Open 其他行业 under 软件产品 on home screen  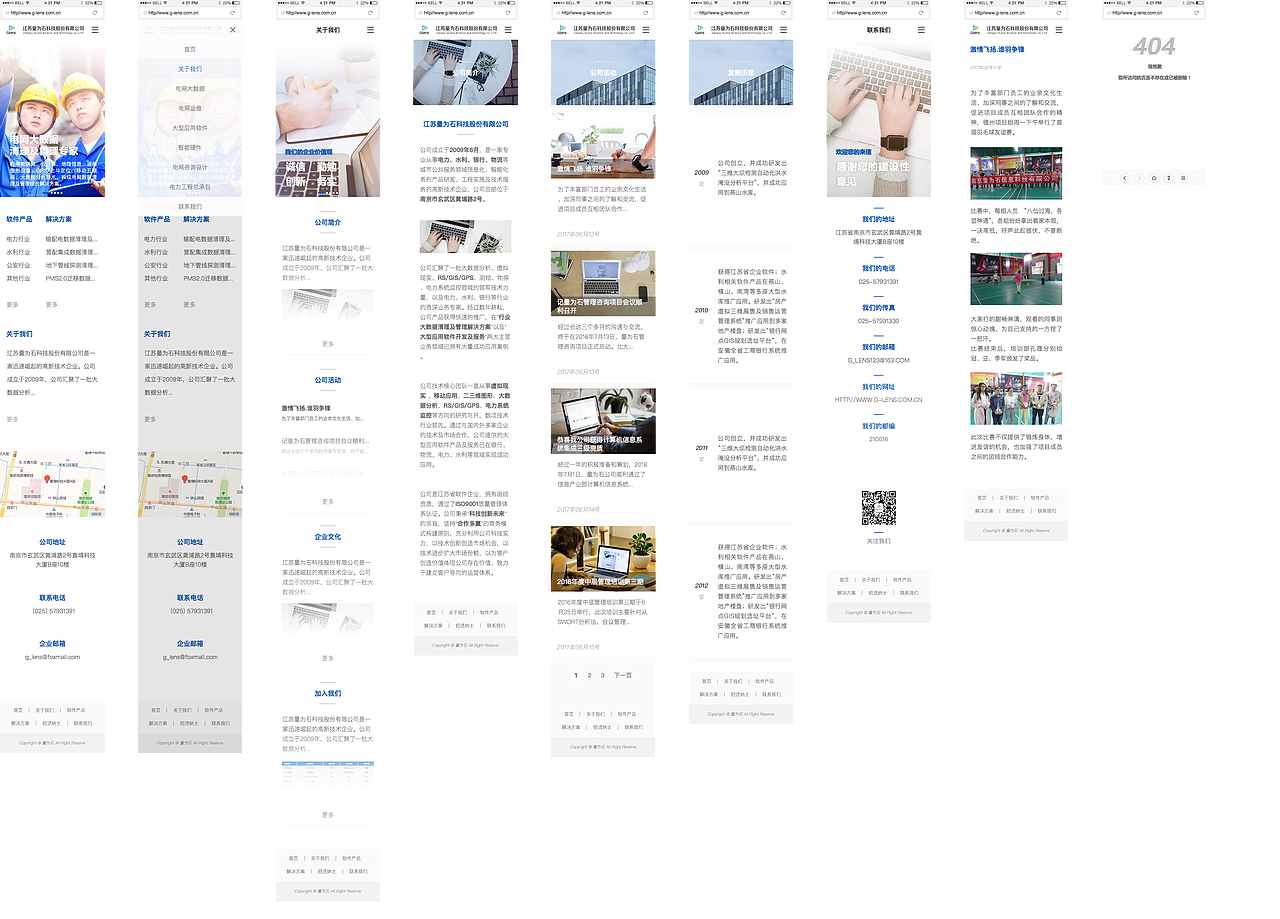click(18, 279)
